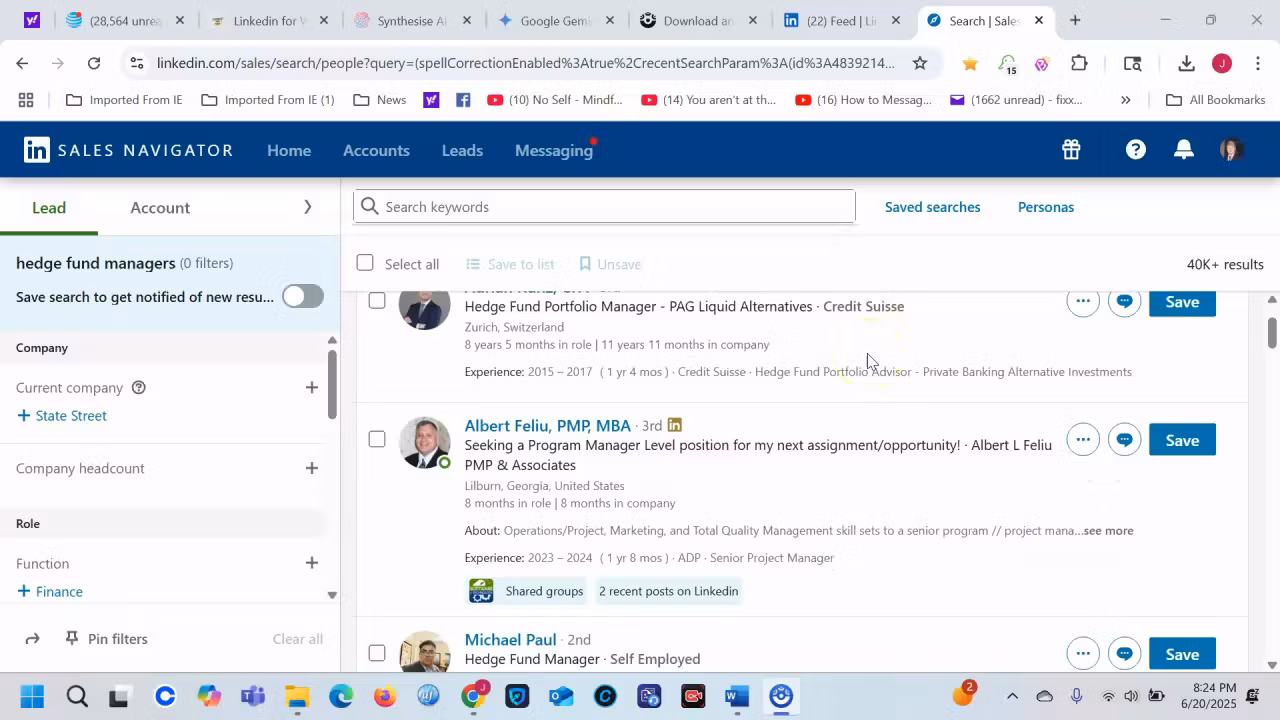Viewport: 1280px width, 720px height.
Task: Expand the Current company filter
Action: (x=311, y=387)
